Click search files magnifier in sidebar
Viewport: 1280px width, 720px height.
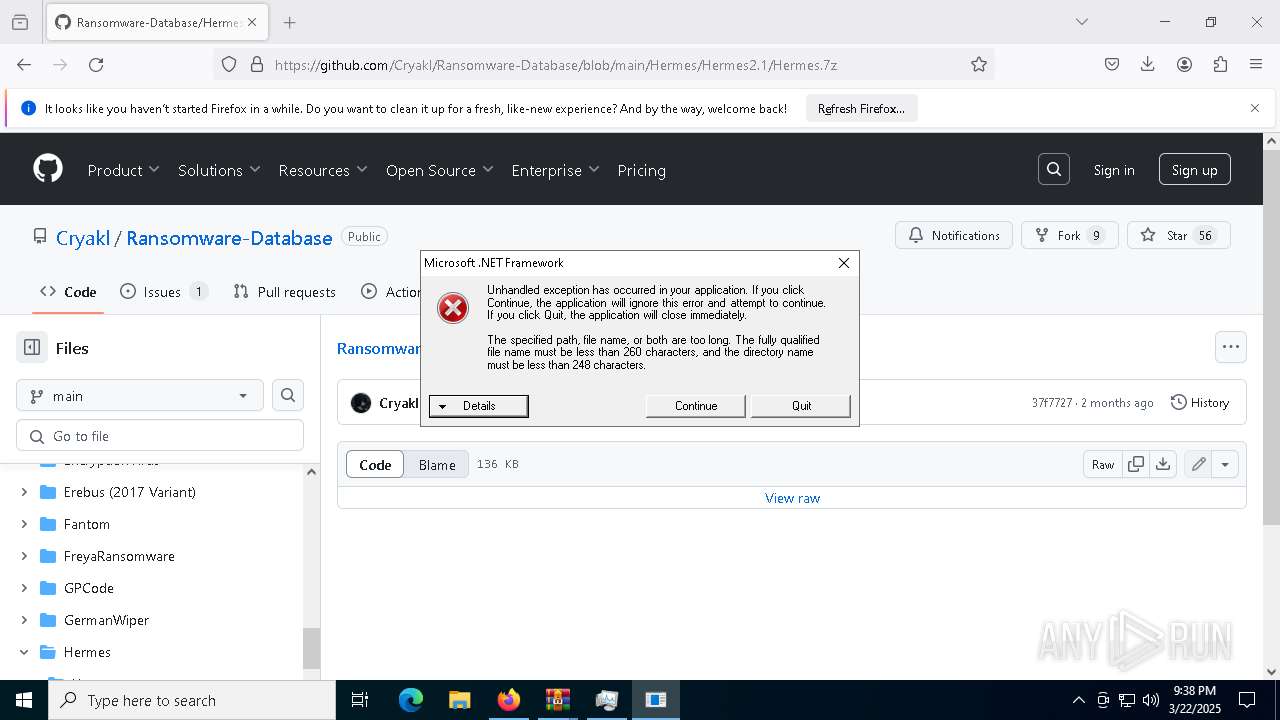click(288, 395)
